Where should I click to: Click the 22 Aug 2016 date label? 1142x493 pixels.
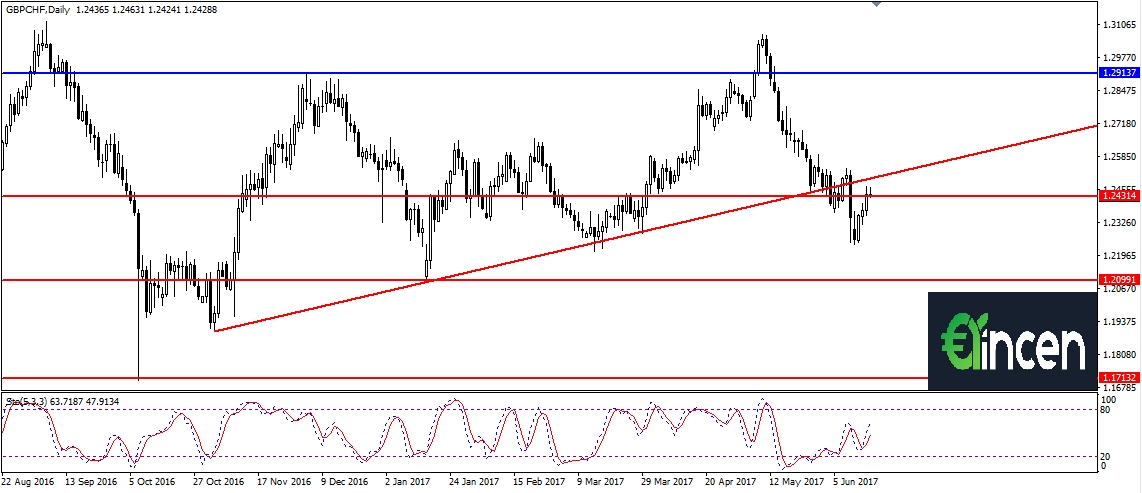pyautogui.click(x=27, y=482)
